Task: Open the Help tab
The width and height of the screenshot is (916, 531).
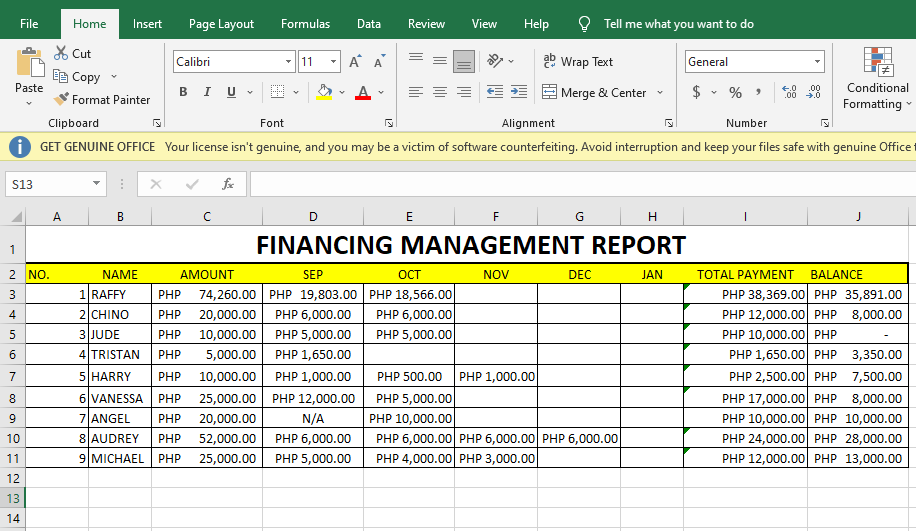Action: [x=536, y=24]
